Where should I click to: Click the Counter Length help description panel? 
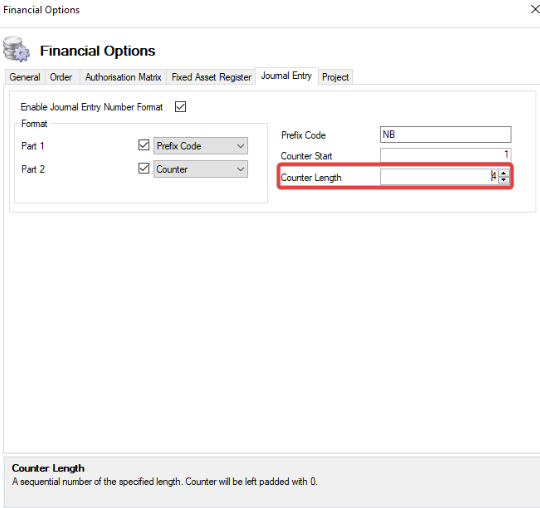point(272,481)
